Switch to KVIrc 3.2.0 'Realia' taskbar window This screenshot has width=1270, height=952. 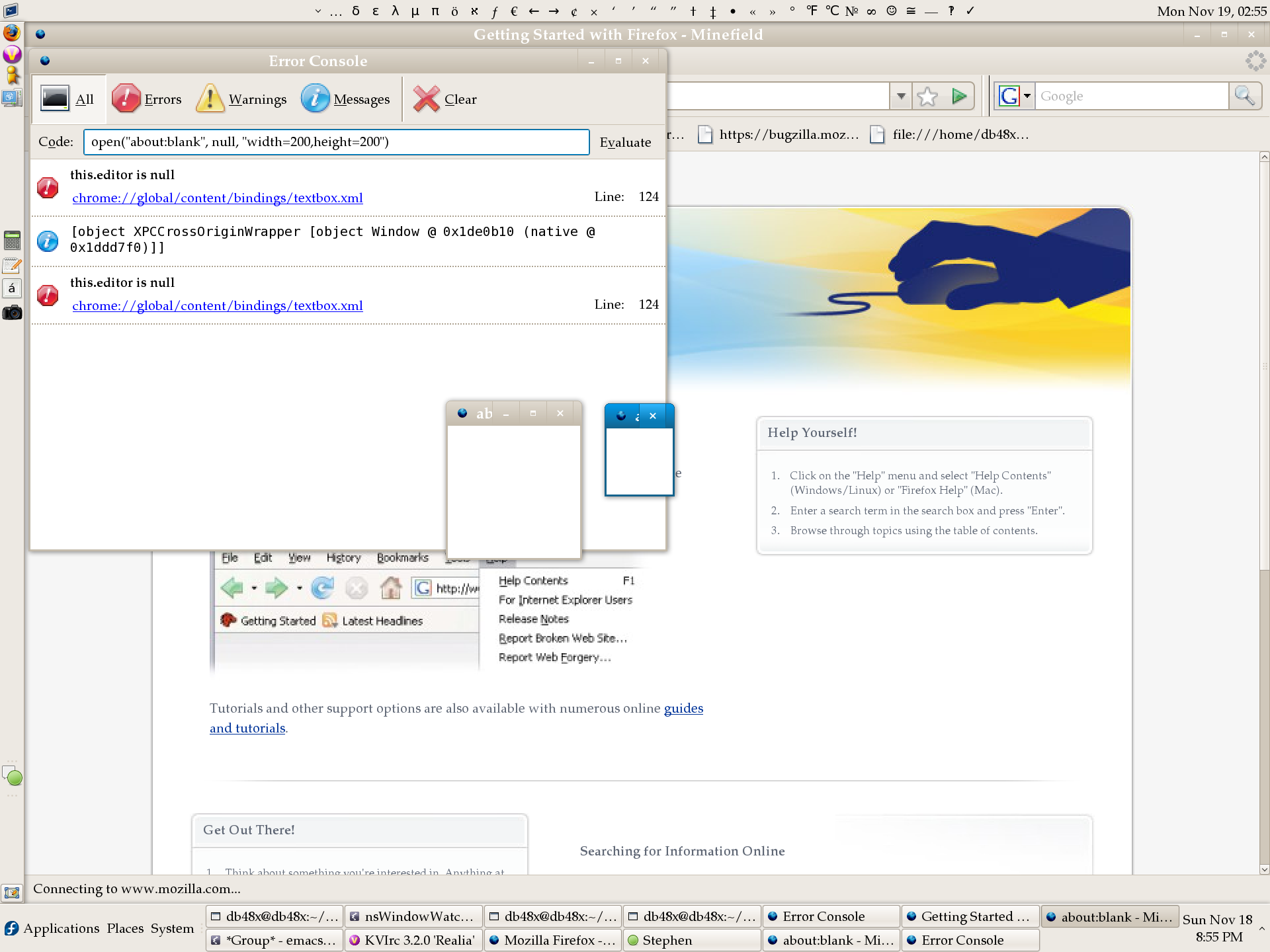413,940
